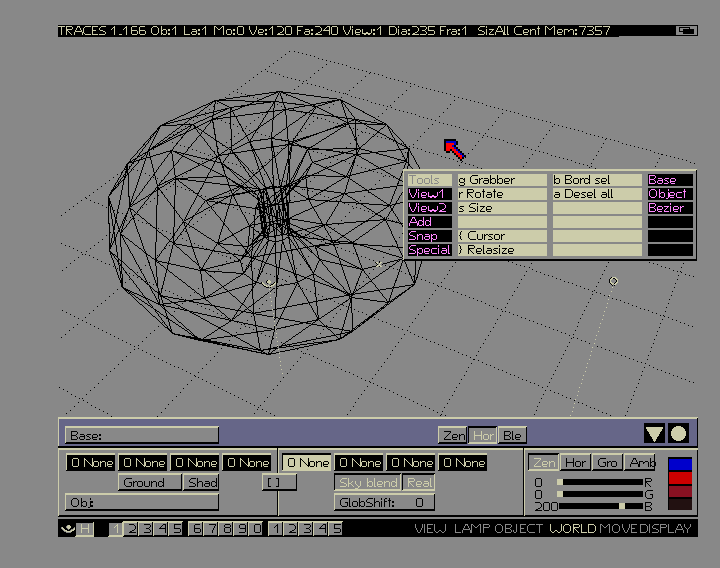720x568 pixels.
Task: Select Amb color channel radio button
Action: 640,462
